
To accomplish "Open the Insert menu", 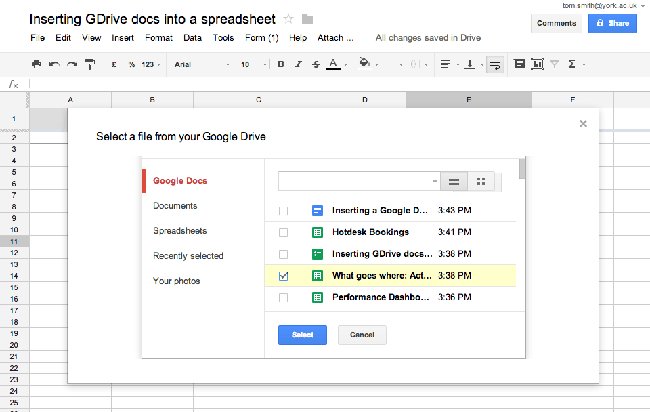I will coord(122,38).
